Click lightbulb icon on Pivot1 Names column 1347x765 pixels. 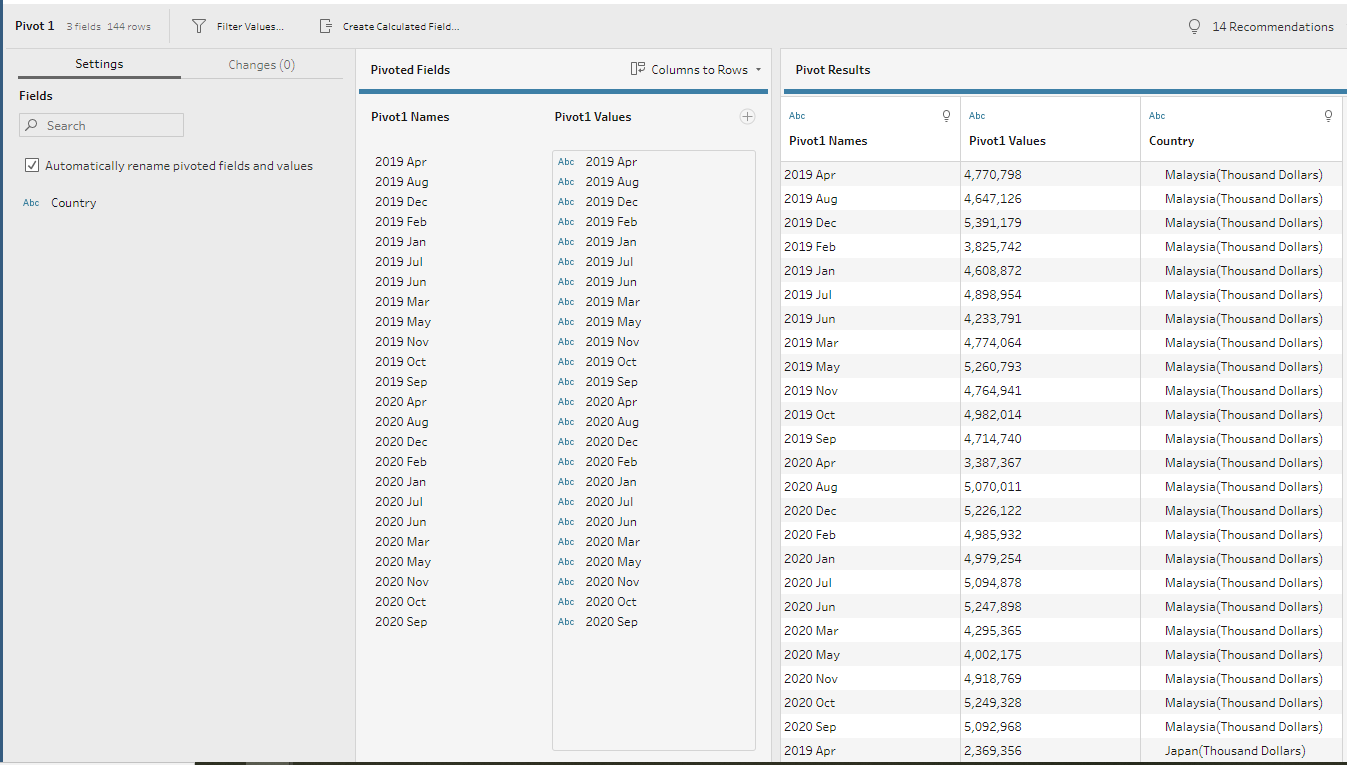pos(947,116)
